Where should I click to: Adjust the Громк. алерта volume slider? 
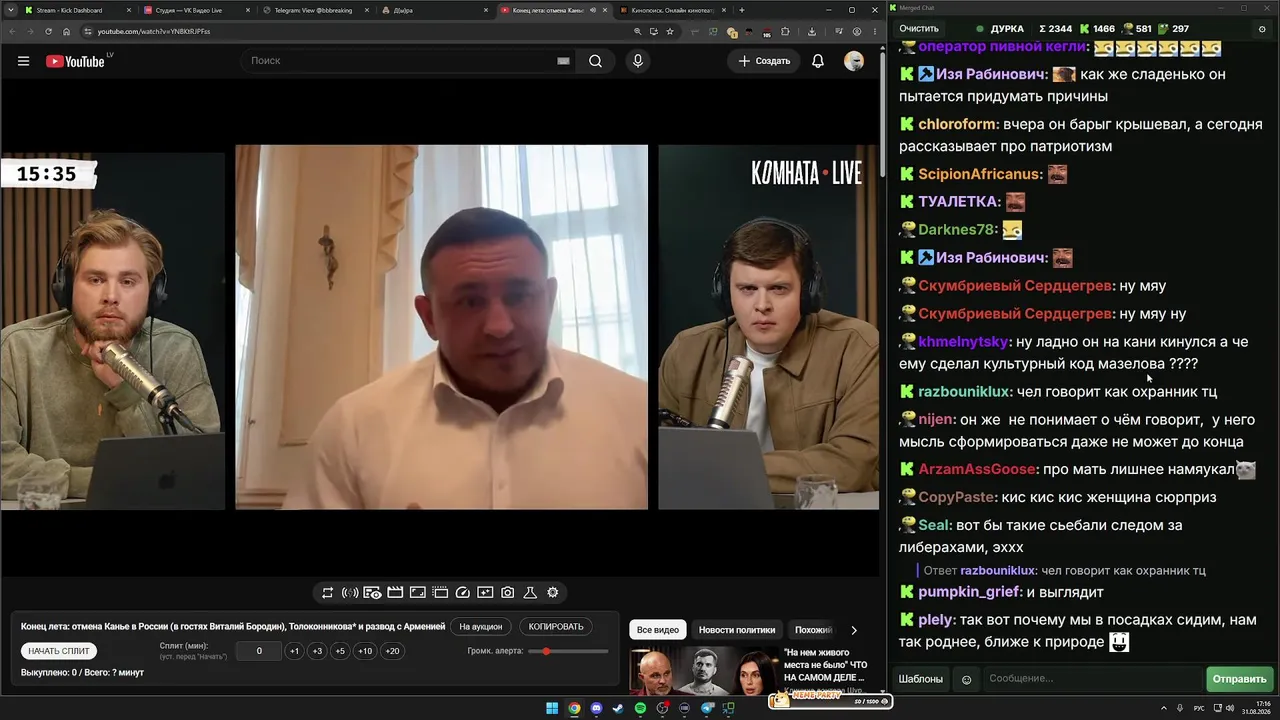(x=569, y=651)
